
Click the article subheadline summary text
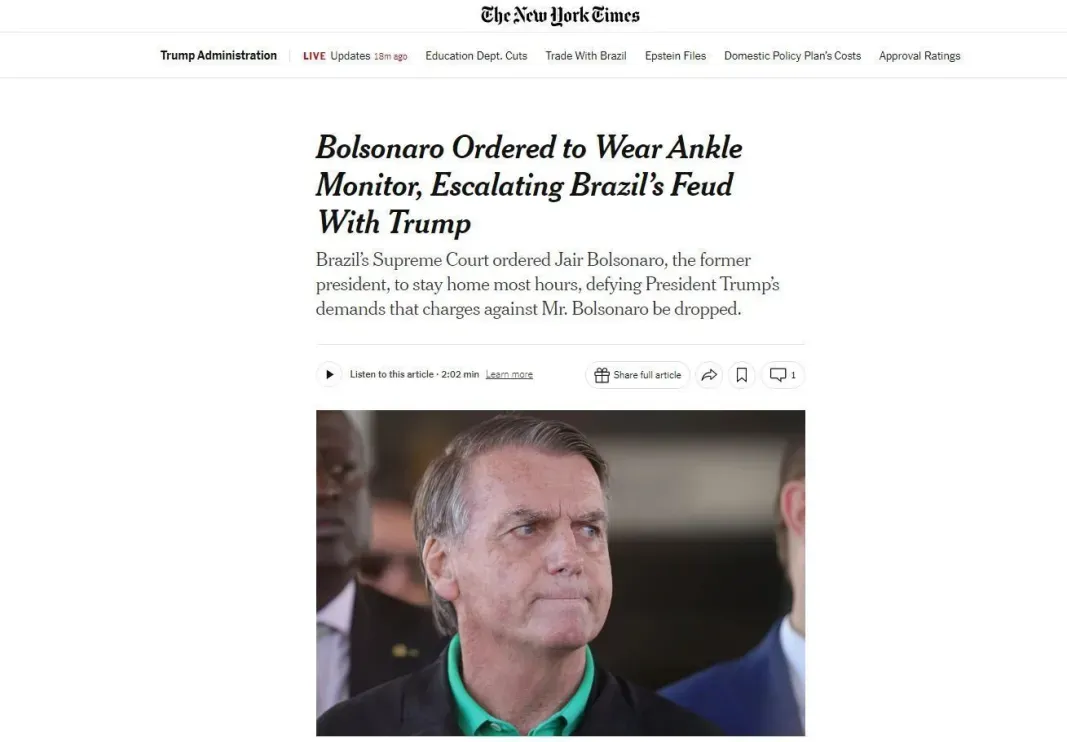coord(549,284)
